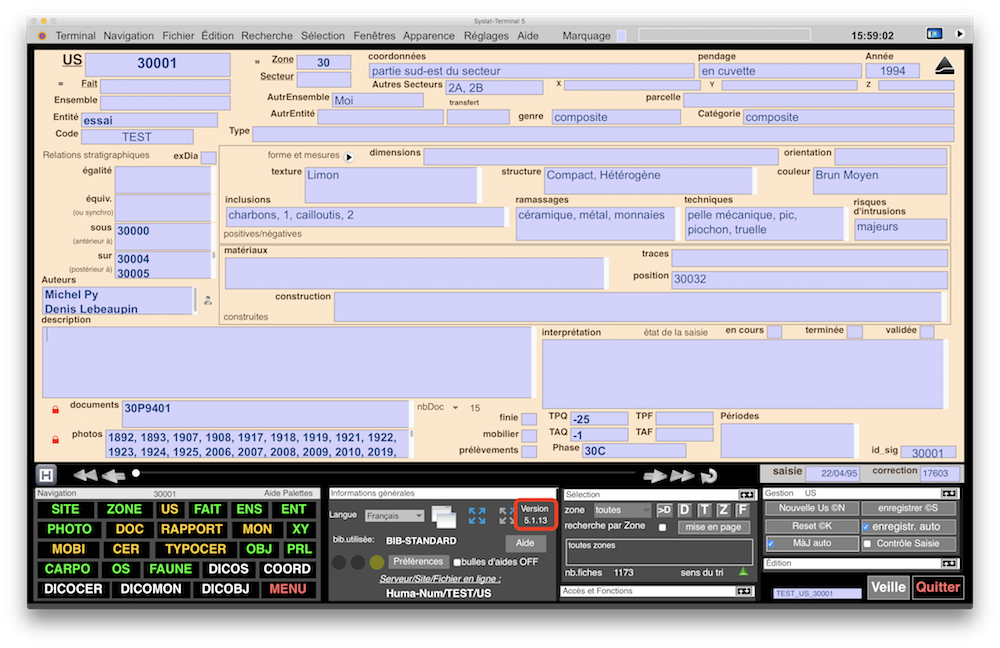Click the F selection button
The height and width of the screenshot is (648, 1000).
coord(742,510)
